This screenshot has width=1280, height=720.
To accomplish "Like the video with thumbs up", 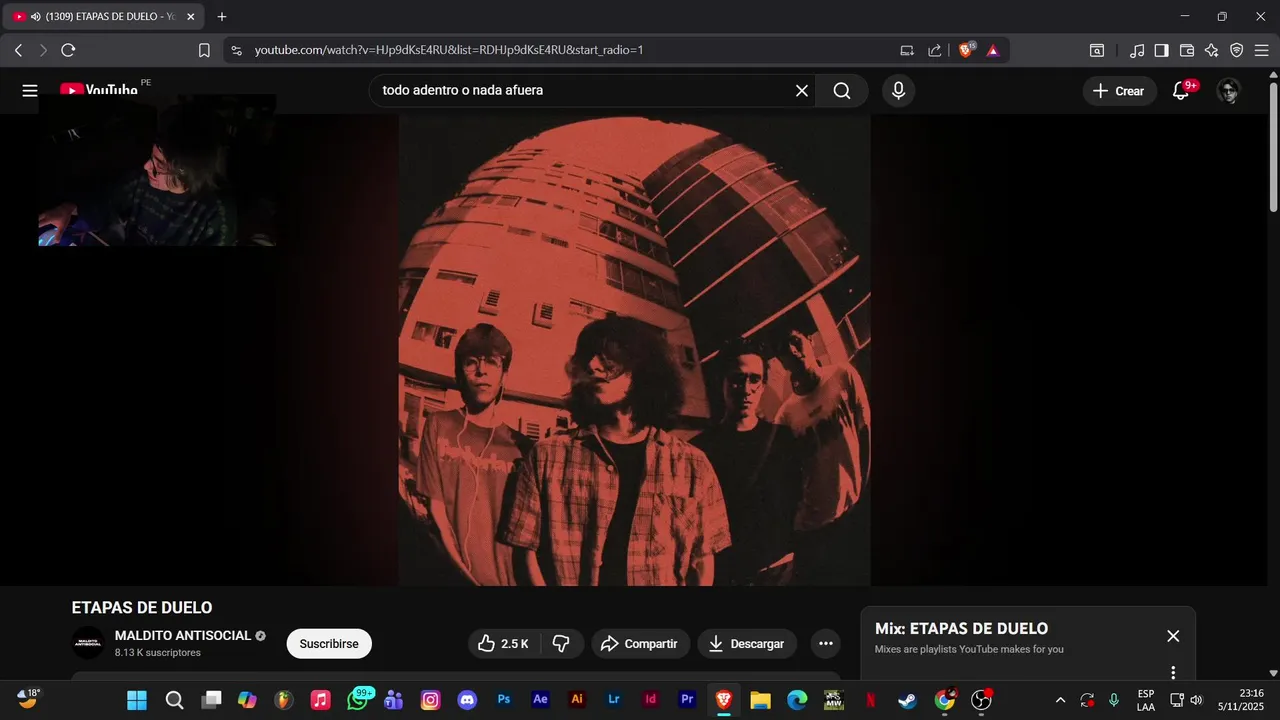I will [504, 644].
